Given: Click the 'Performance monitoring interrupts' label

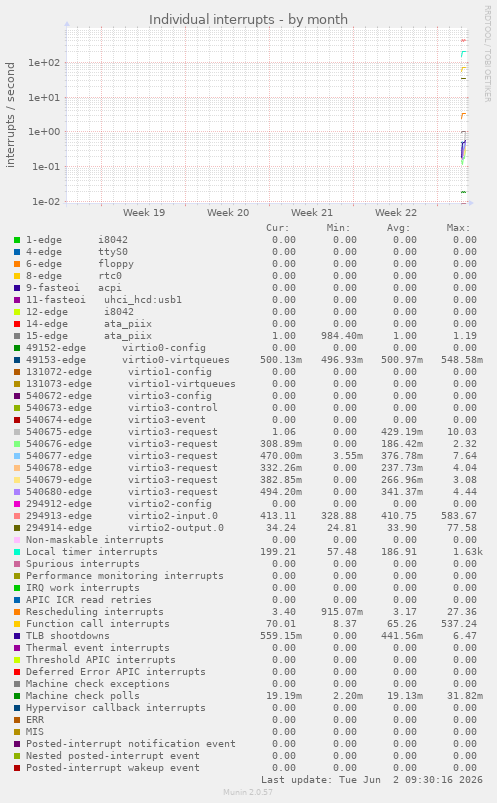Looking at the screenshot, I should [125, 576].
